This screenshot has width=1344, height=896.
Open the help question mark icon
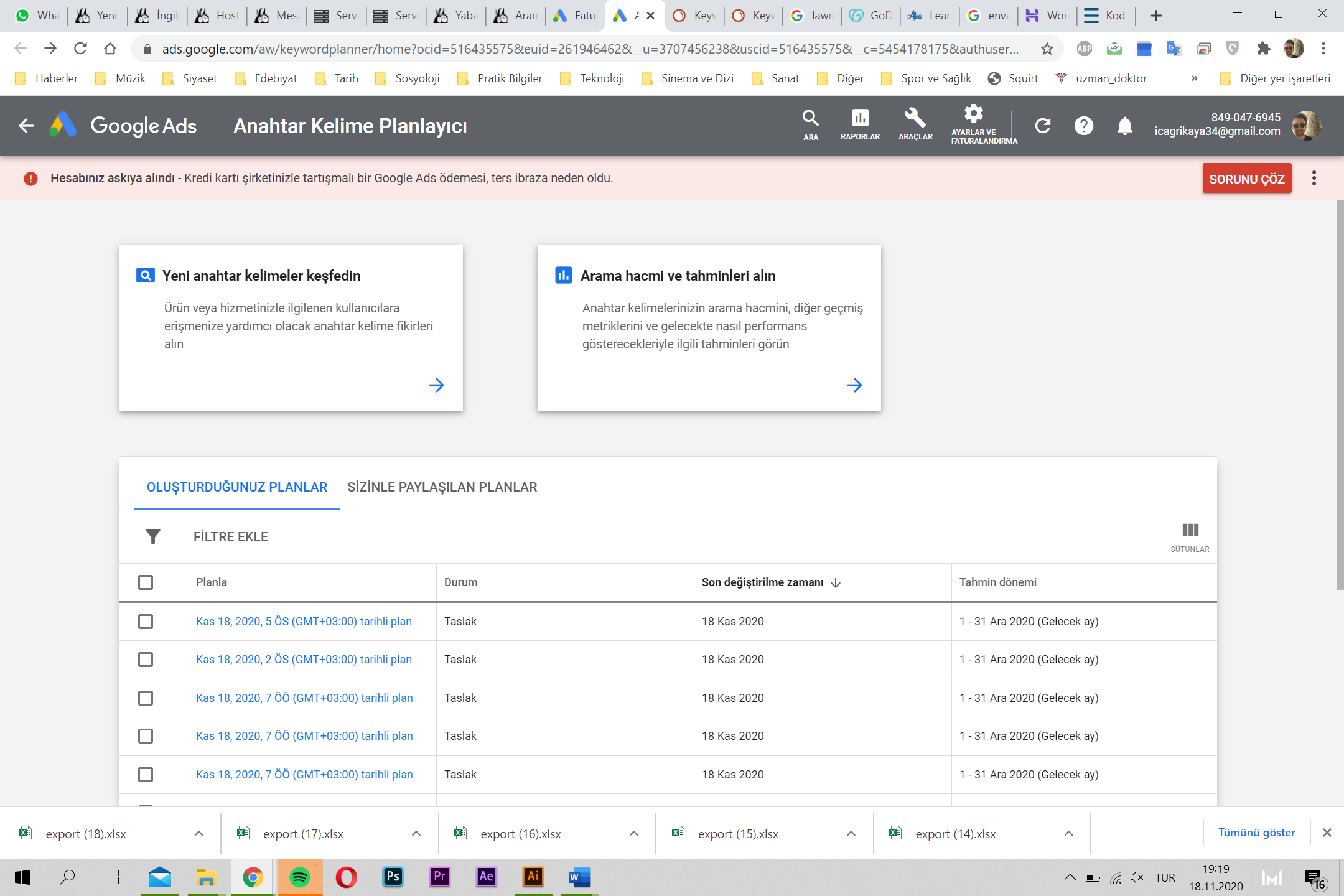point(1083,126)
